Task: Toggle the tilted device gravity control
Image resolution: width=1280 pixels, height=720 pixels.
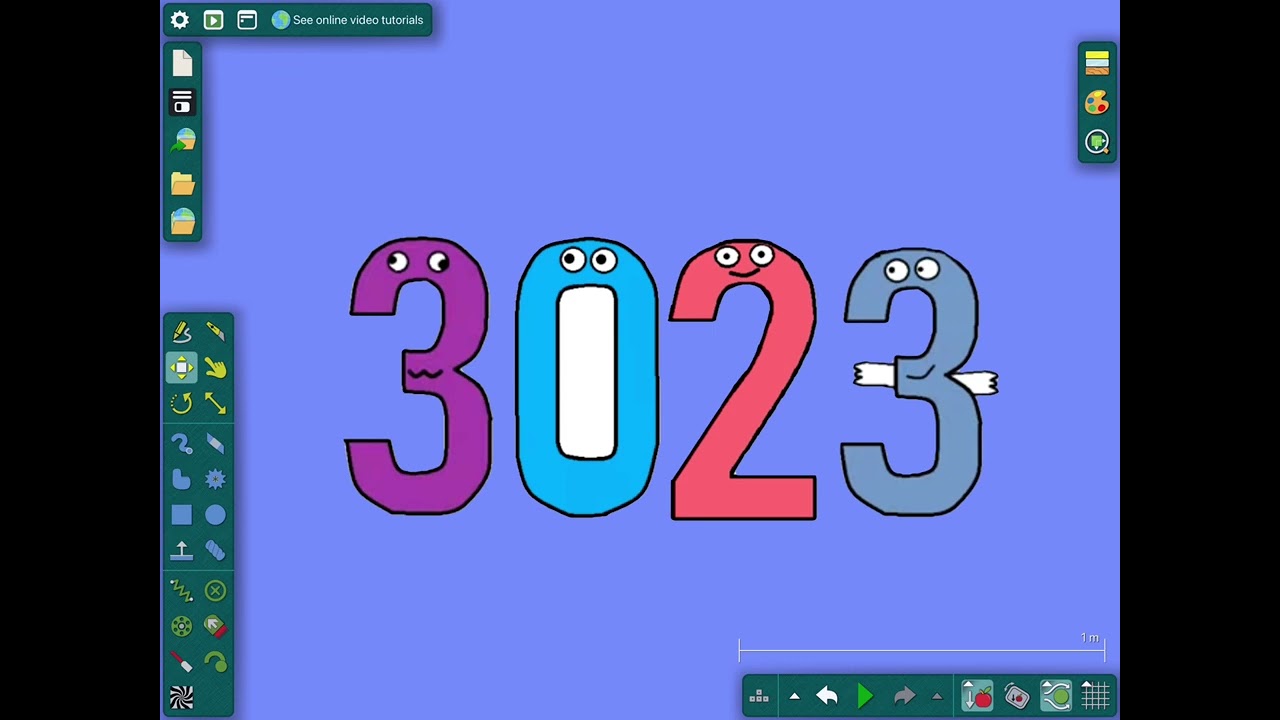Action: [1017, 696]
